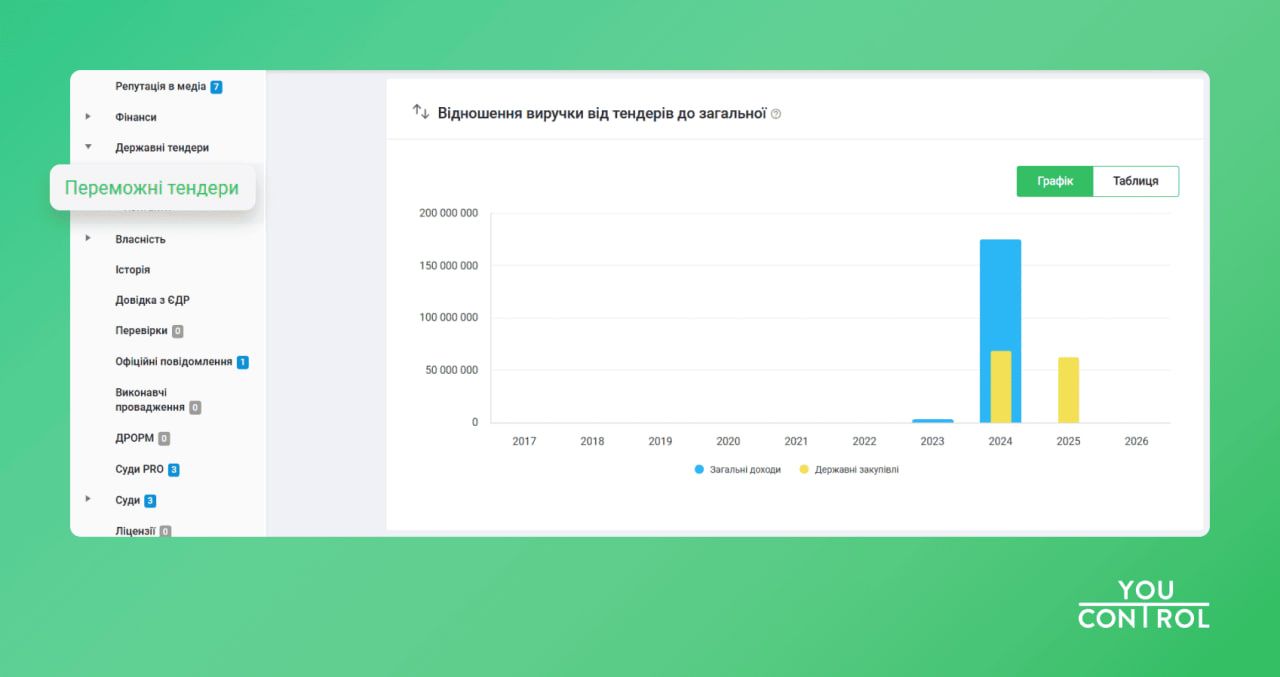Open the question mark help icon after chart title
Viewport: 1280px width, 677px height.
tap(776, 113)
